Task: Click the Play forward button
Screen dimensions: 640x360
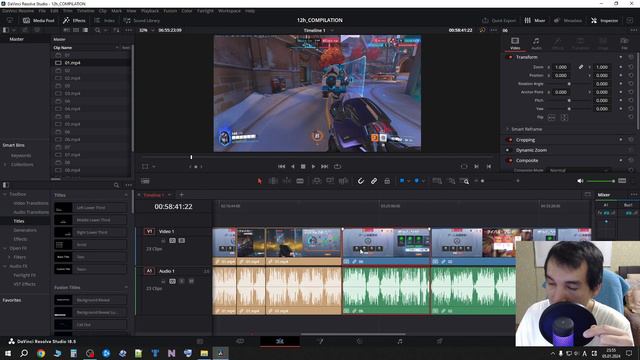Action: [x=313, y=167]
